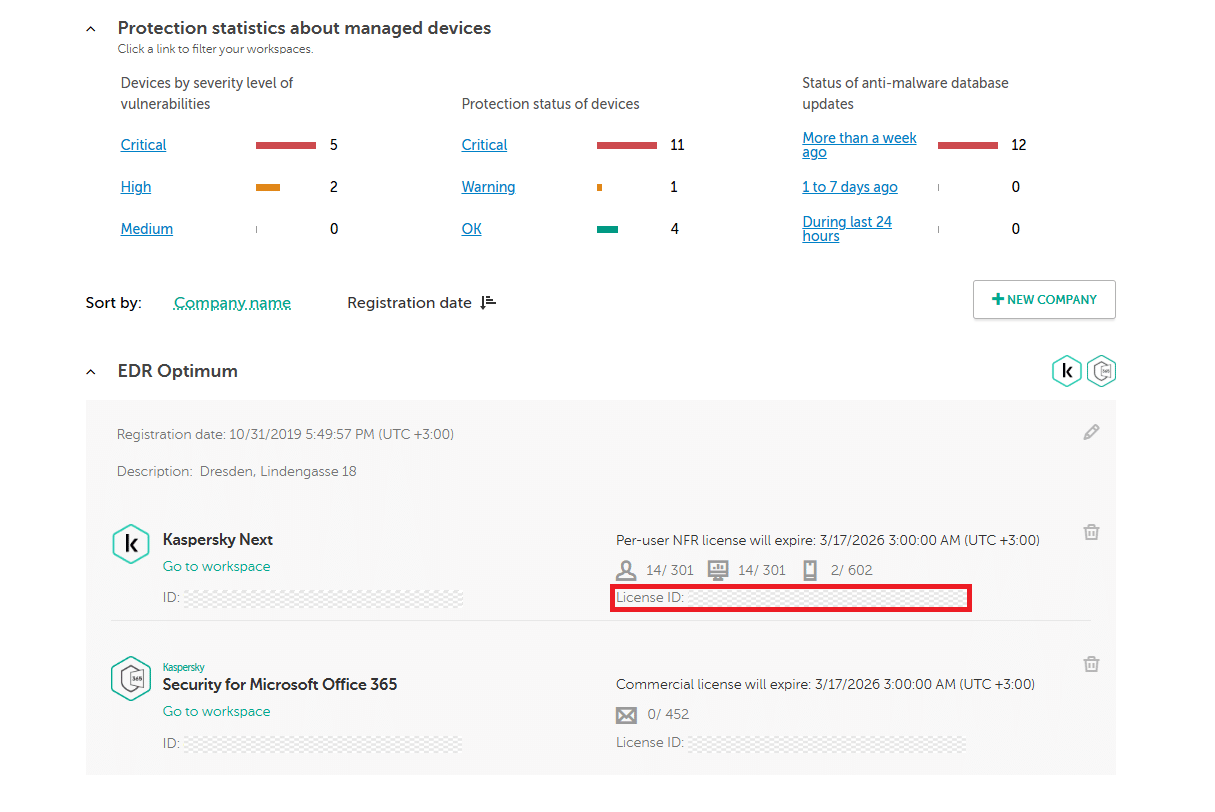Click the Kaspersky Next hexagon filter icon
This screenshot has width=1215, height=812.
(x=1066, y=372)
